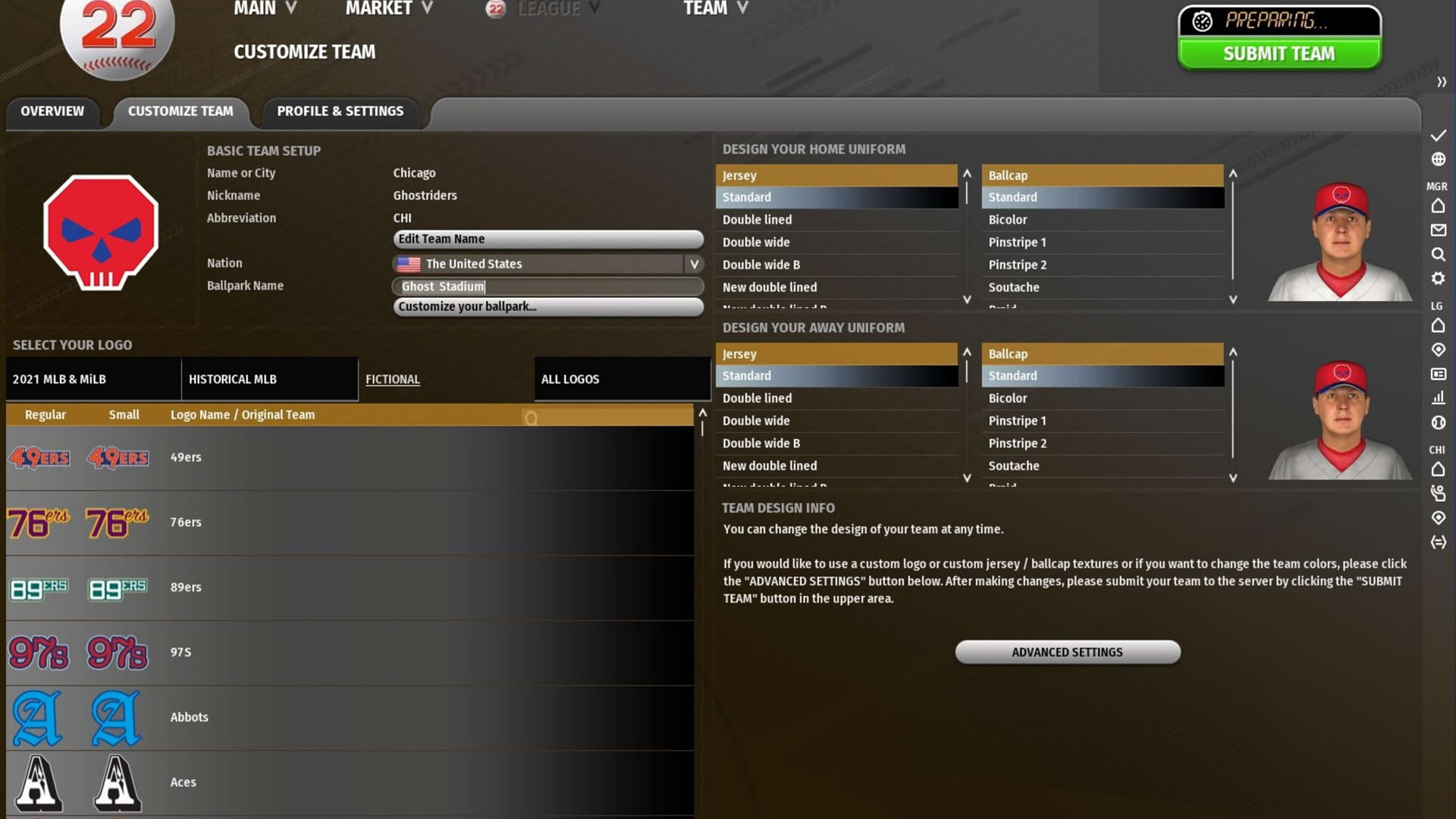Open the mail envelope icon
This screenshot has width=1456, height=819.
(x=1438, y=230)
